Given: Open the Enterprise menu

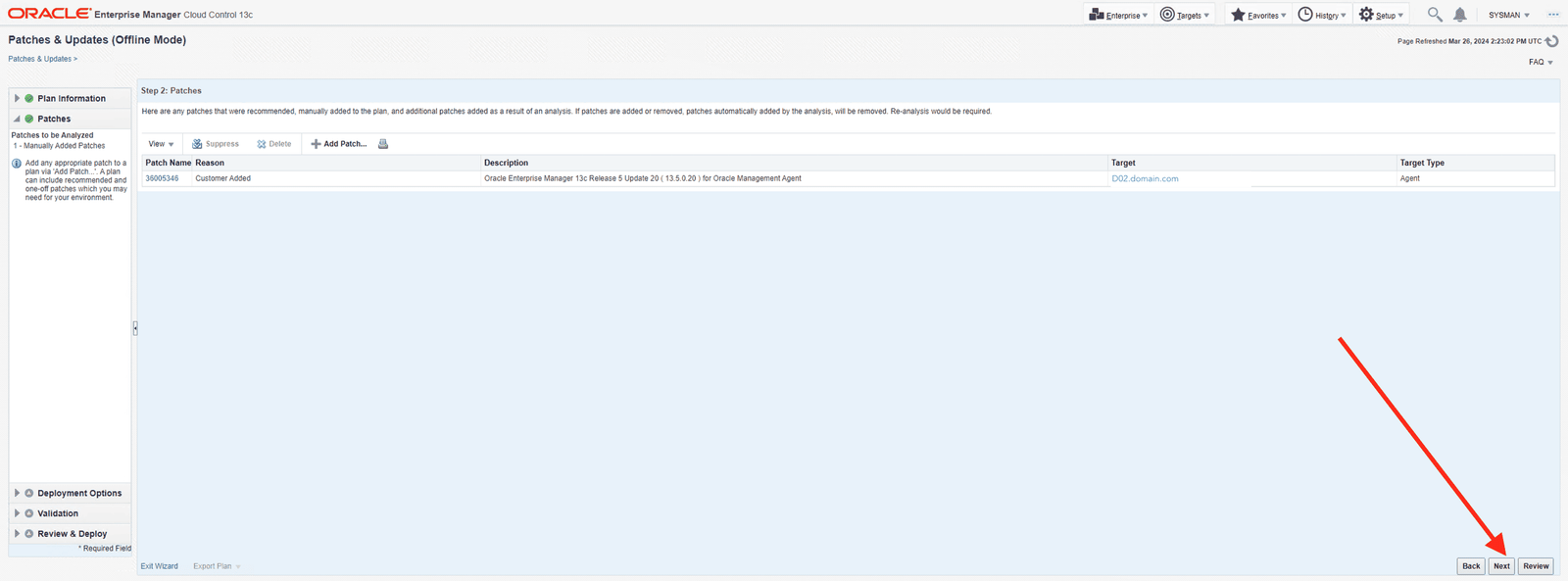Looking at the screenshot, I should coord(1118,15).
